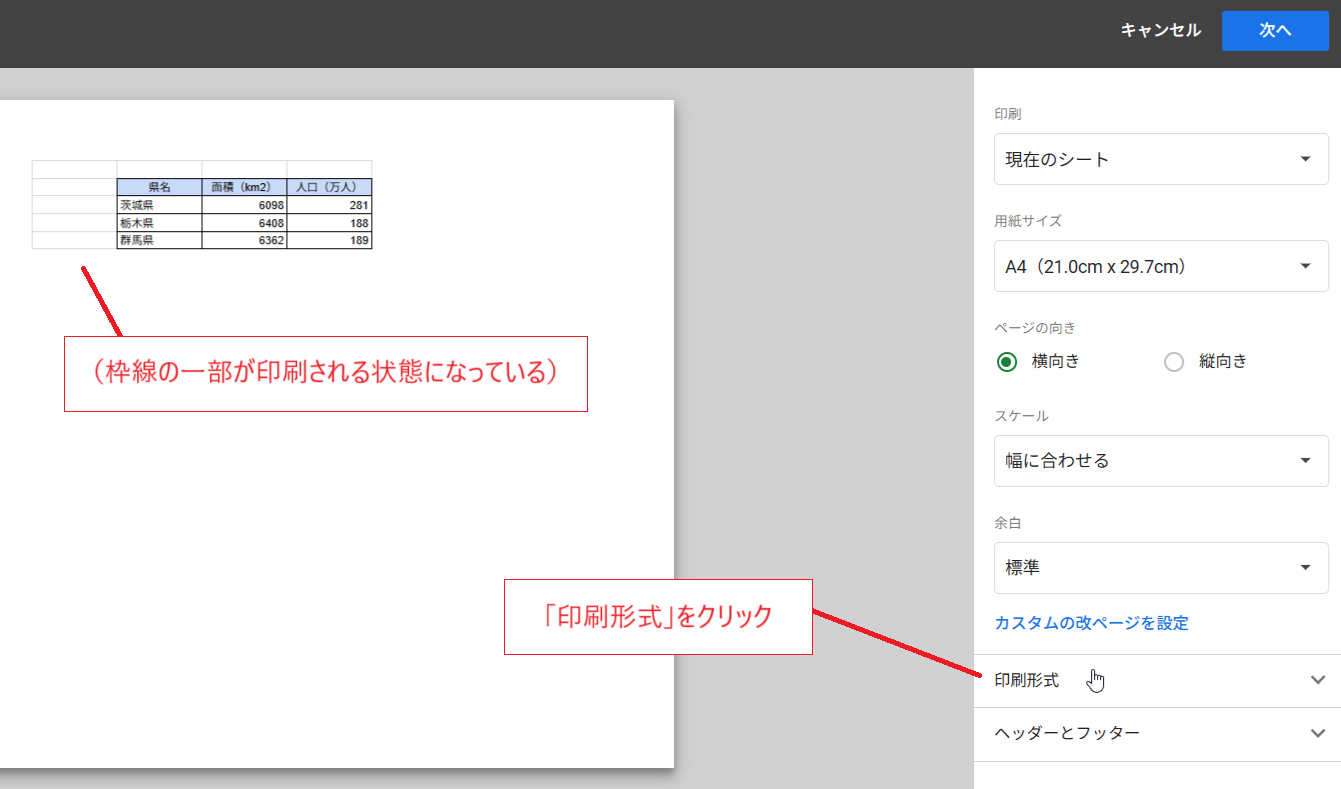1341x789 pixels.
Task: Click the arrow in the A4 paper size field
Action: click(1305, 266)
